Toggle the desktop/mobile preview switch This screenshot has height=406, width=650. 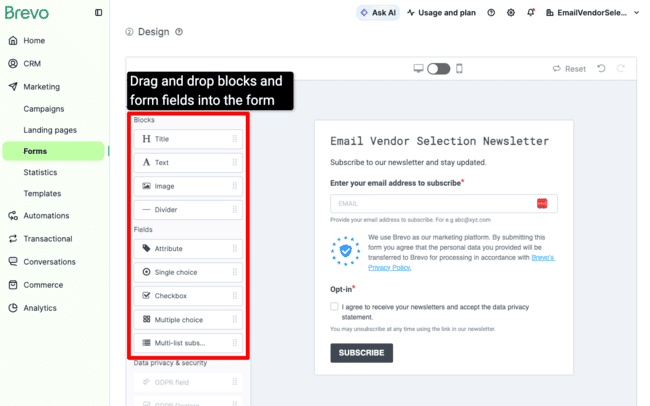tap(439, 68)
